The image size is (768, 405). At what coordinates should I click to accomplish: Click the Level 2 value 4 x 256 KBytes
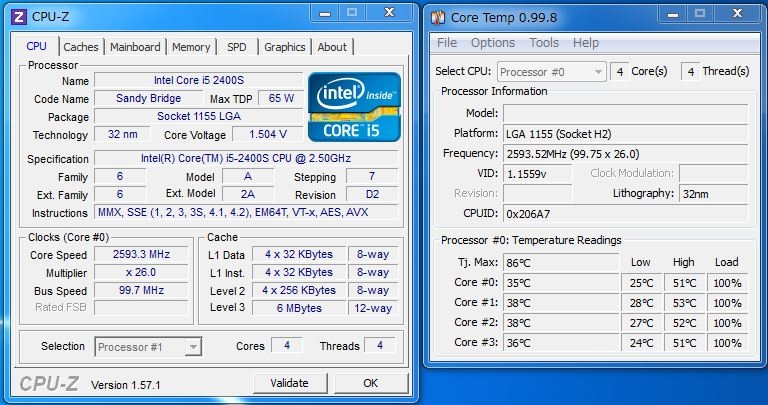(x=299, y=290)
